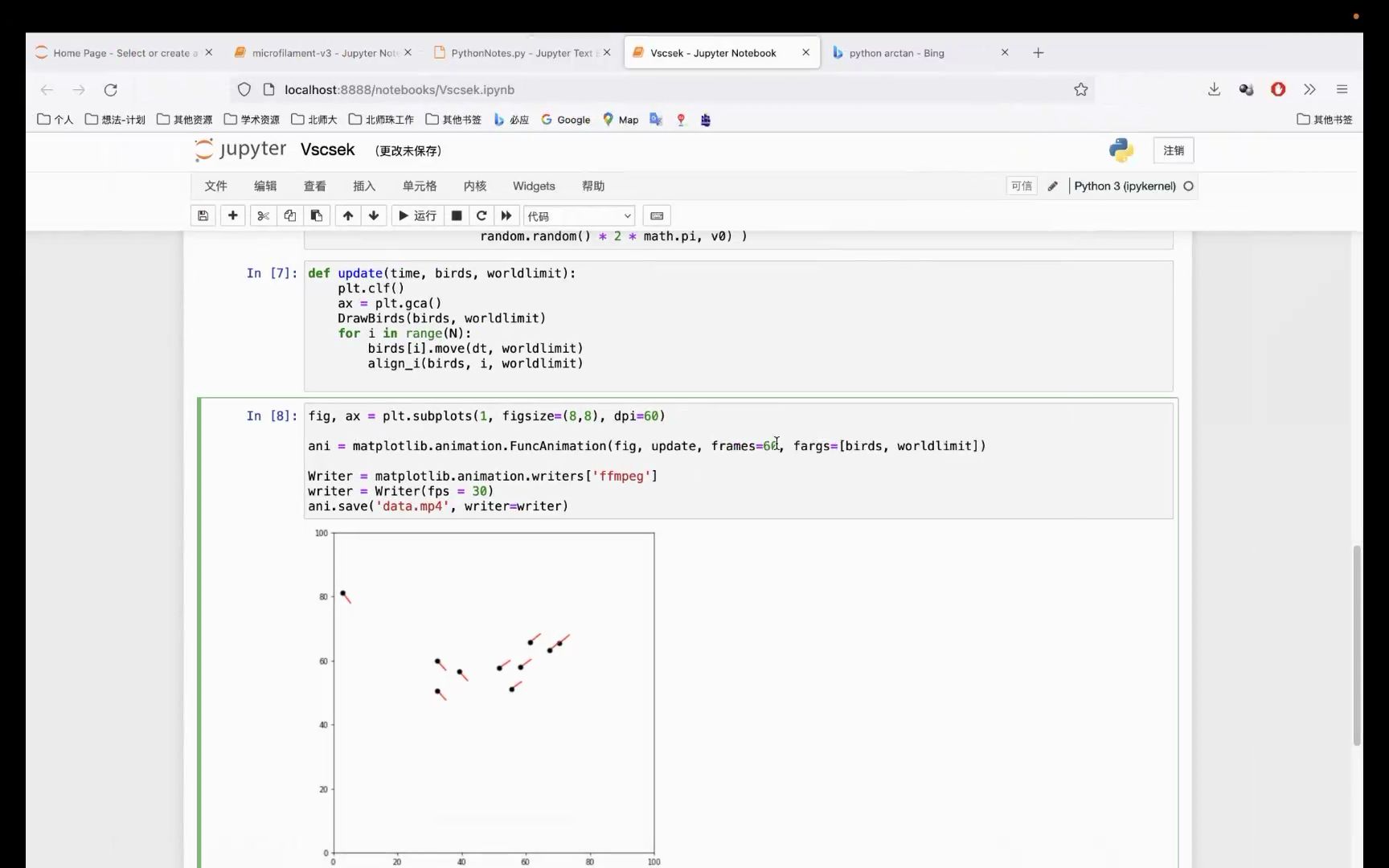The image size is (1389, 868).
Task: Open the translate bookmark icon after Map
Action: click(x=656, y=120)
